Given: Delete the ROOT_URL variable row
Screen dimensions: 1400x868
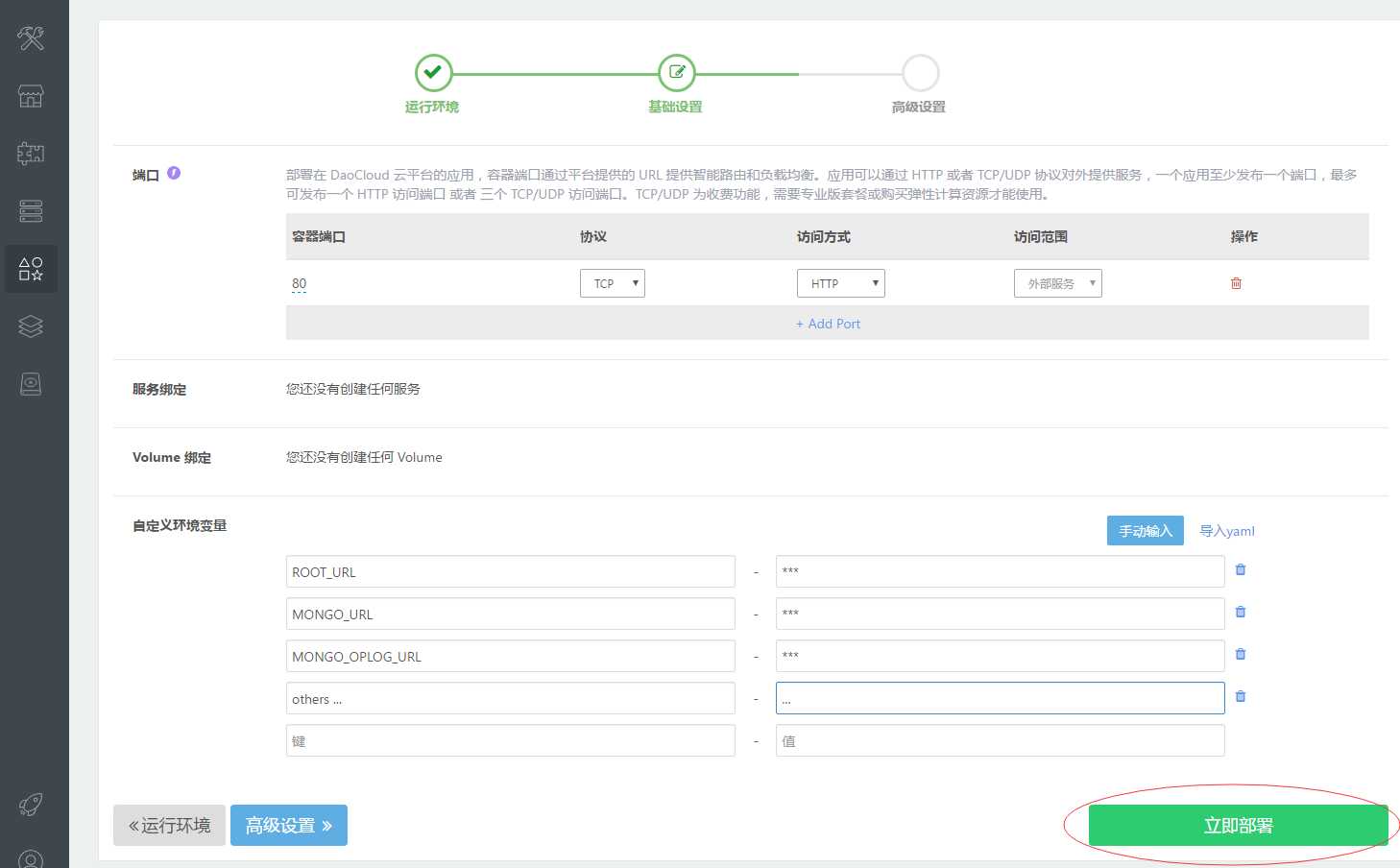Looking at the screenshot, I should click(x=1241, y=569).
